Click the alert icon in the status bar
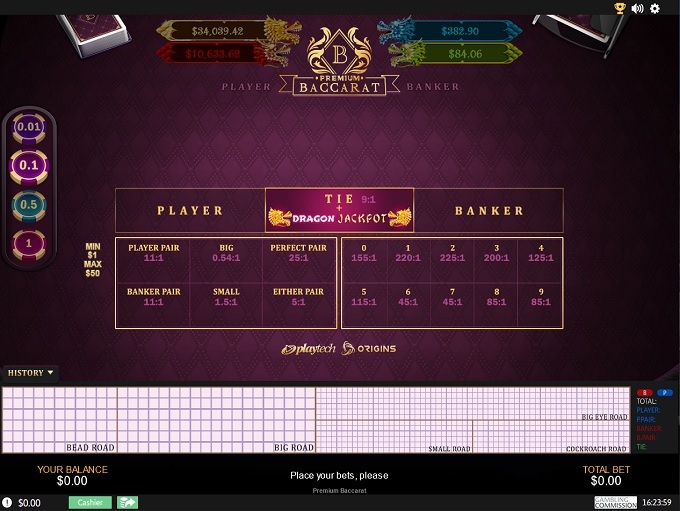The width and height of the screenshot is (680, 511). tap(8, 502)
